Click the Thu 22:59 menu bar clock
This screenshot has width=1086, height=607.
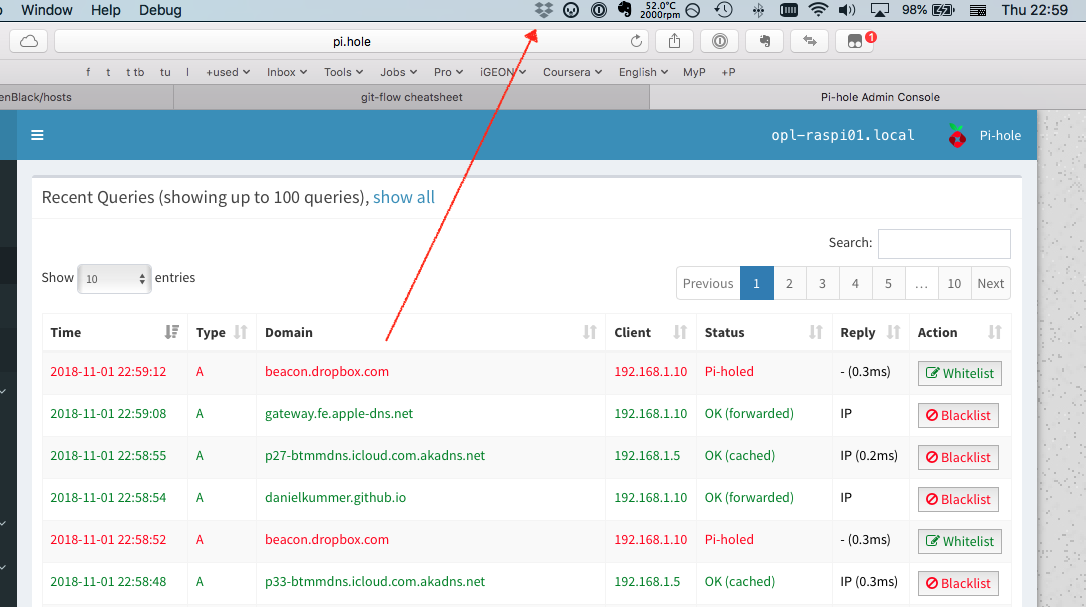[1034, 10]
